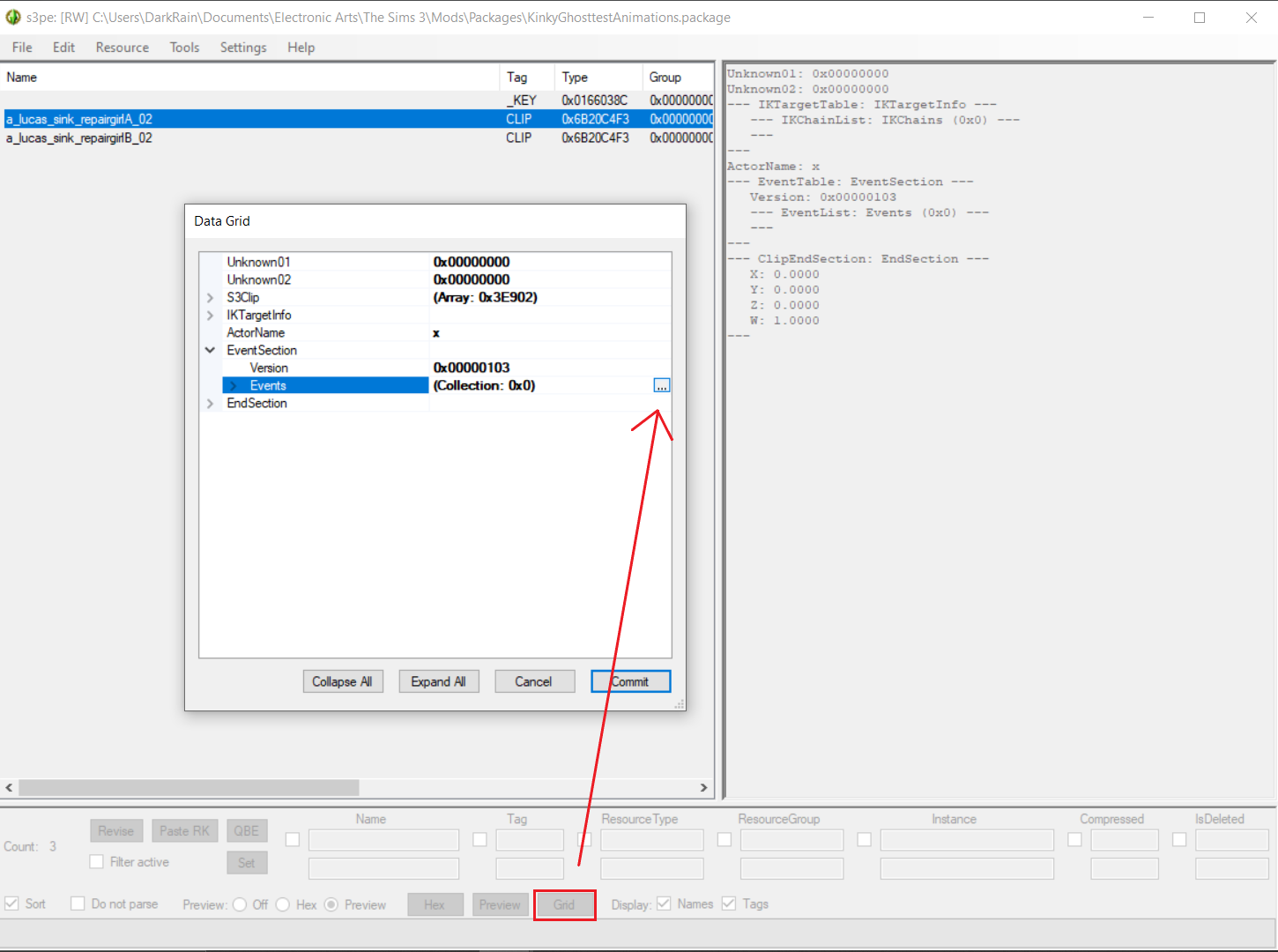Toggle the Compressed filter checkbox
The width and height of the screenshot is (1278, 952).
click(x=1074, y=839)
